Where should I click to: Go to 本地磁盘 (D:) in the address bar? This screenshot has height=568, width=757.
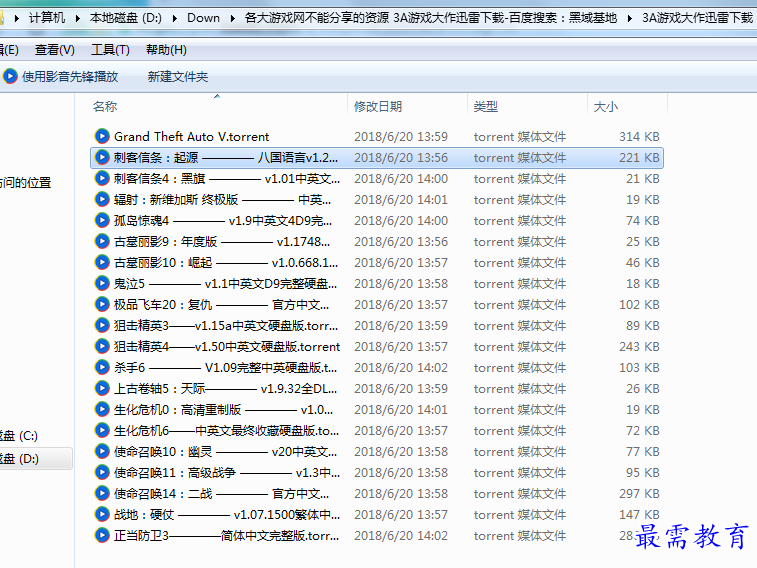(126, 18)
